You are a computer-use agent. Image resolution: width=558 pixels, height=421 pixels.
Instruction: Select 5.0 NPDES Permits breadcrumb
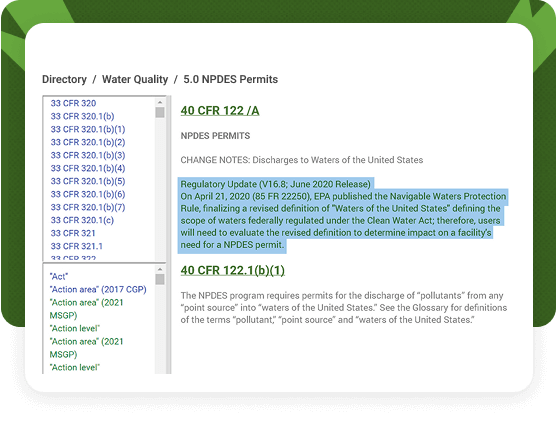coord(231,79)
